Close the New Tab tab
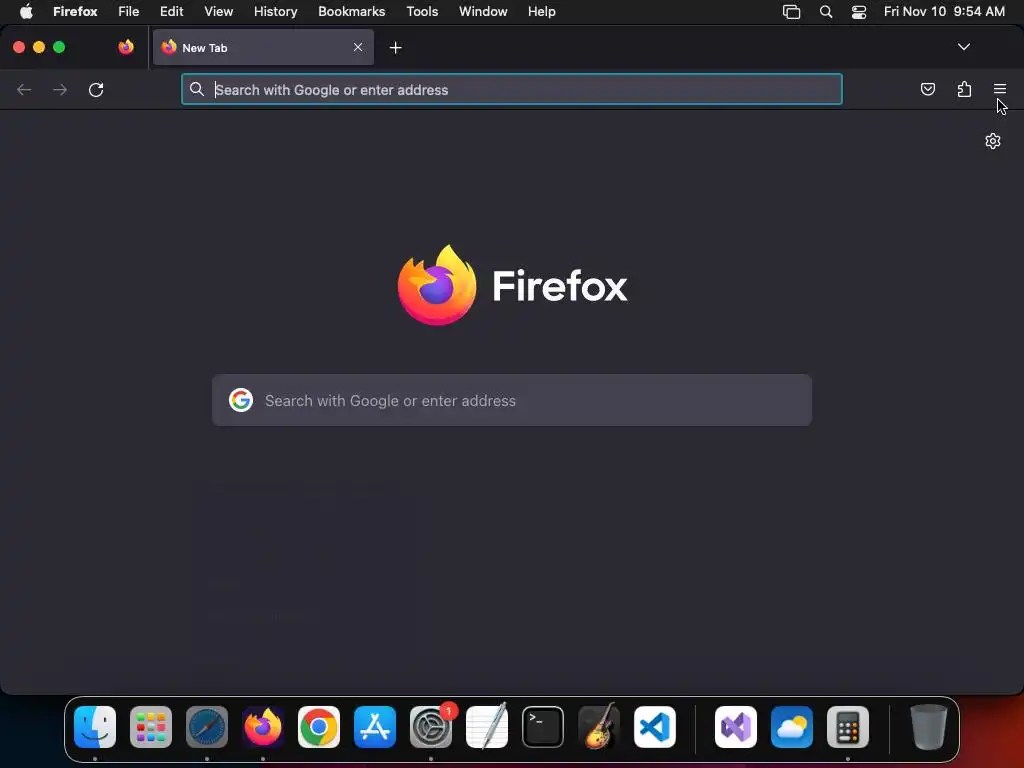 (358, 47)
